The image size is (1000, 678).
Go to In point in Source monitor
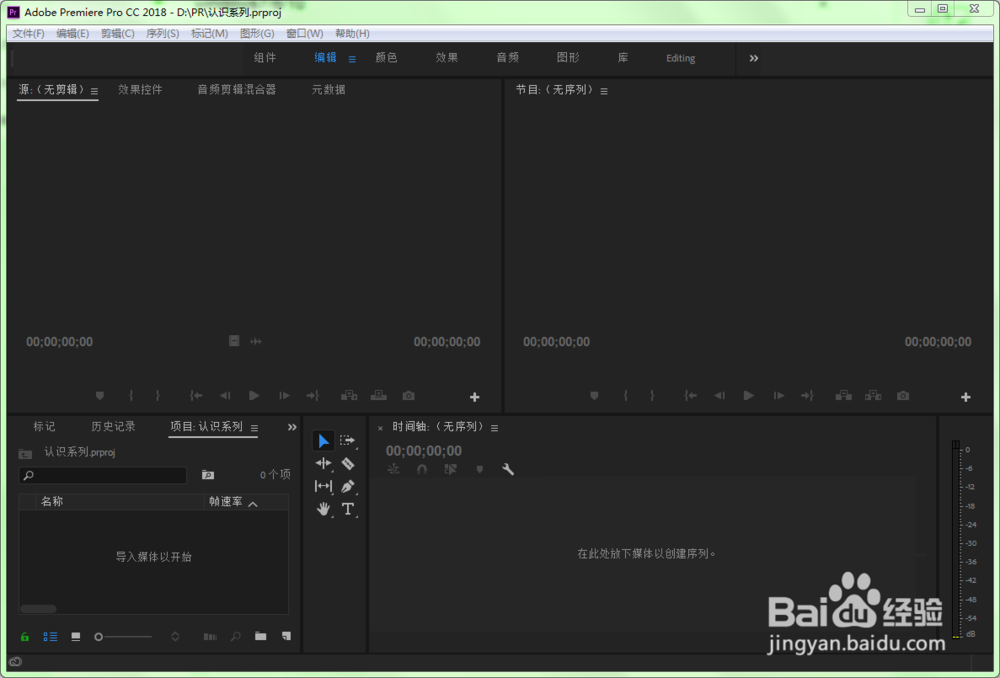pos(196,395)
